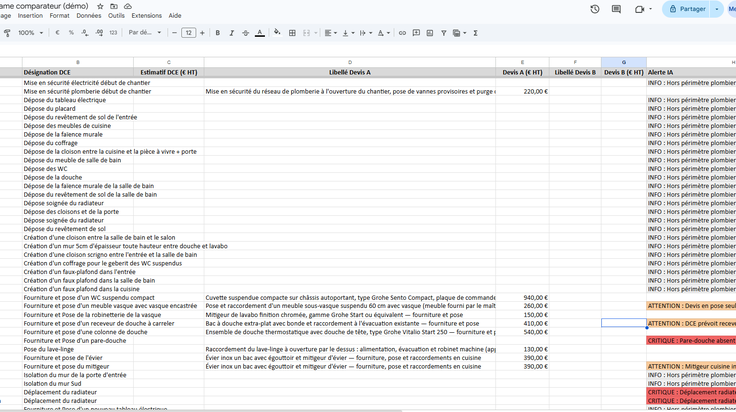Toggle strikethrough formatting
The height and width of the screenshot is (412, 736).
click(x=245, y=33)
